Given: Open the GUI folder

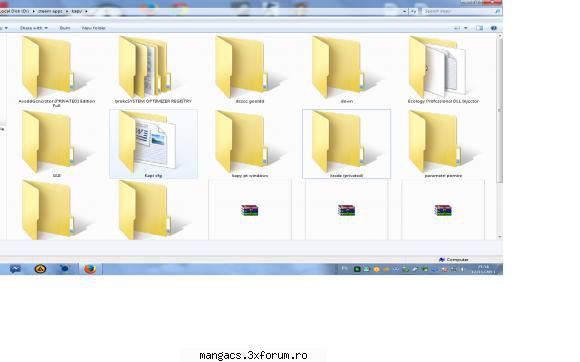Looking at the screenshot, I should (56, 144).
